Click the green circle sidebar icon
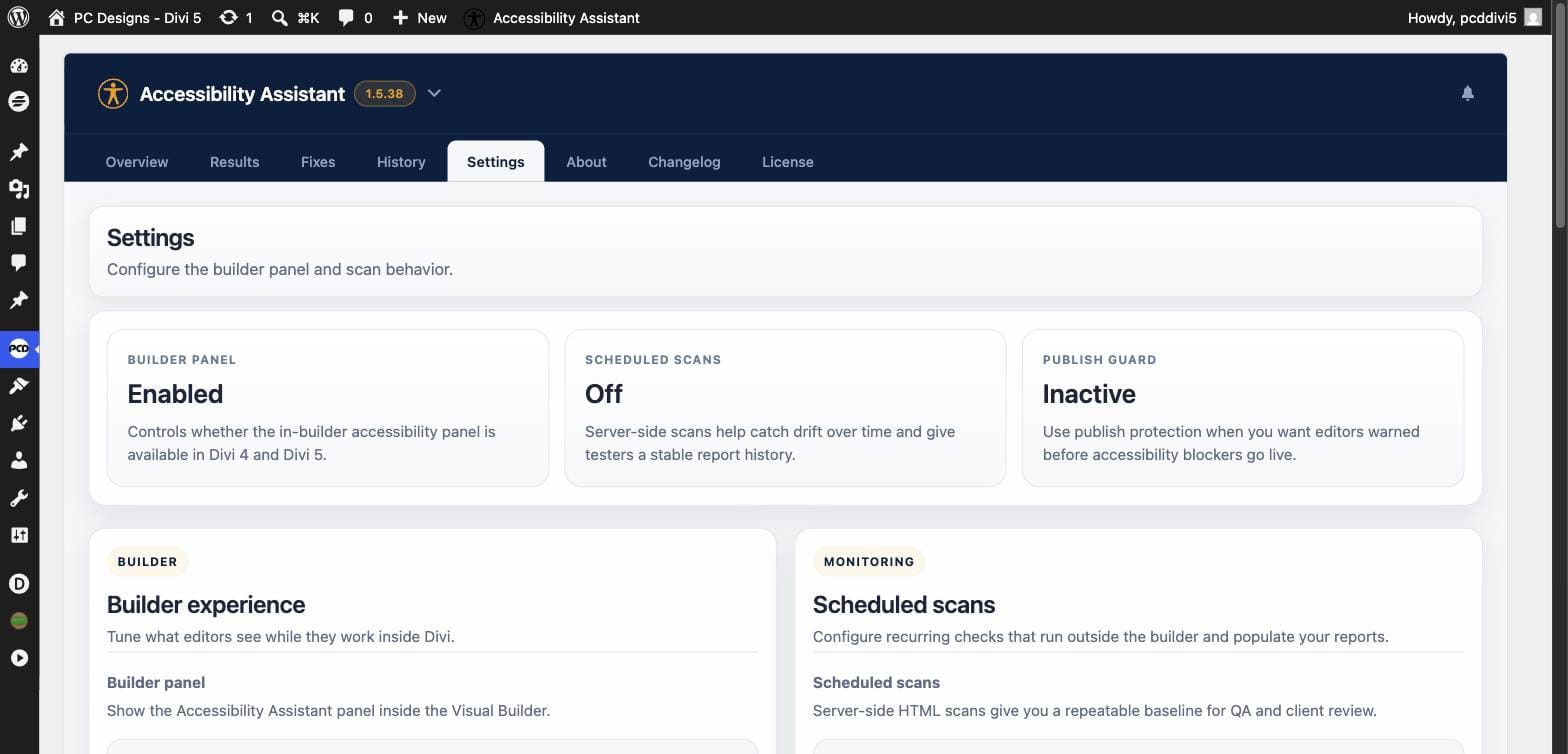 (x=19, y=621)
